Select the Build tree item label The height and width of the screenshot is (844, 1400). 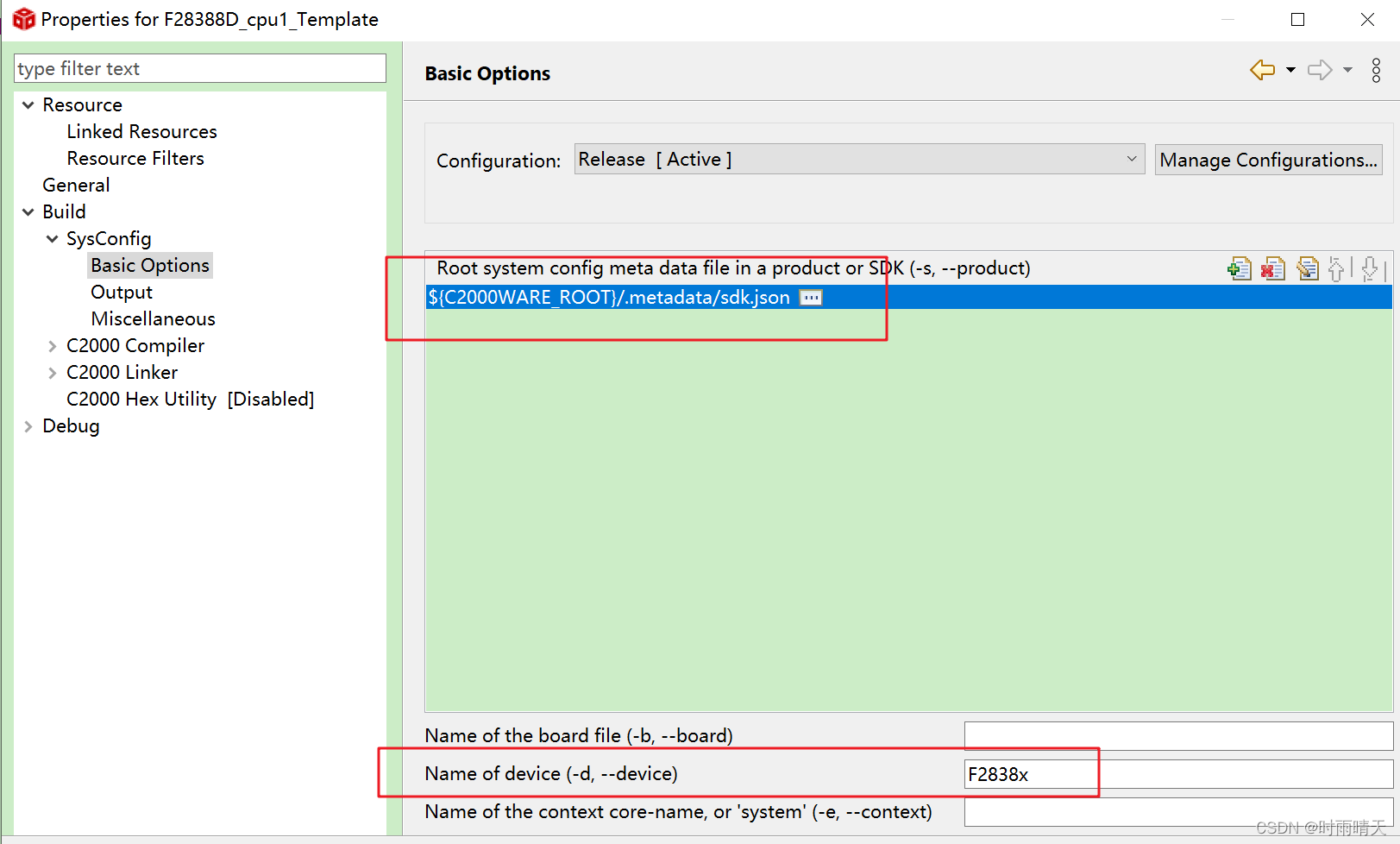(x=64, y=211)
